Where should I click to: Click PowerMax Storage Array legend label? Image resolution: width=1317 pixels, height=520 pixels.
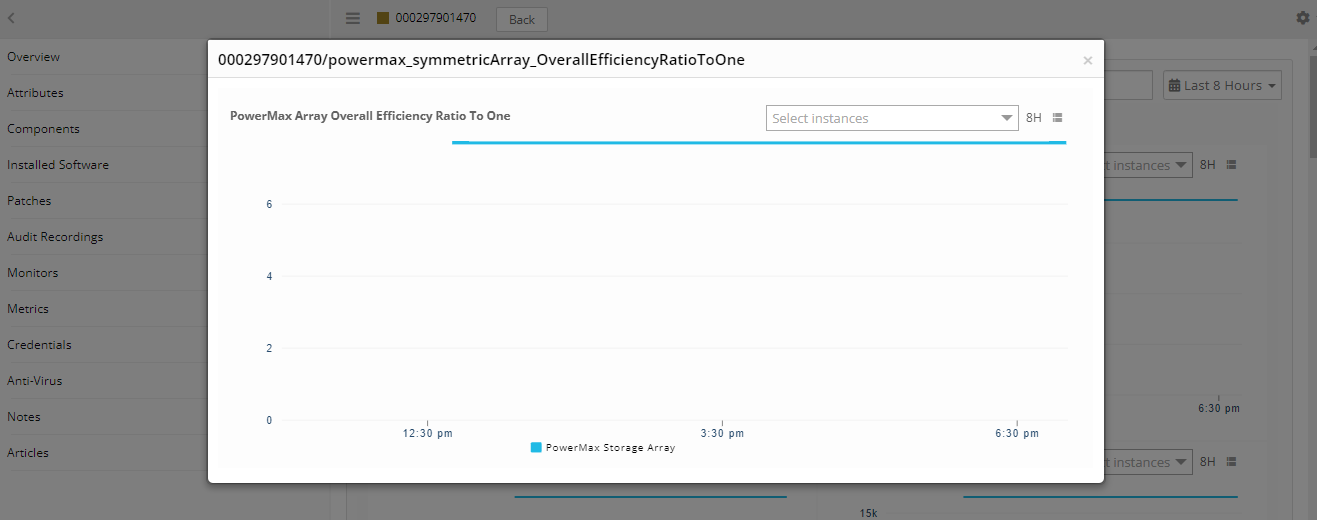(610, 448)
